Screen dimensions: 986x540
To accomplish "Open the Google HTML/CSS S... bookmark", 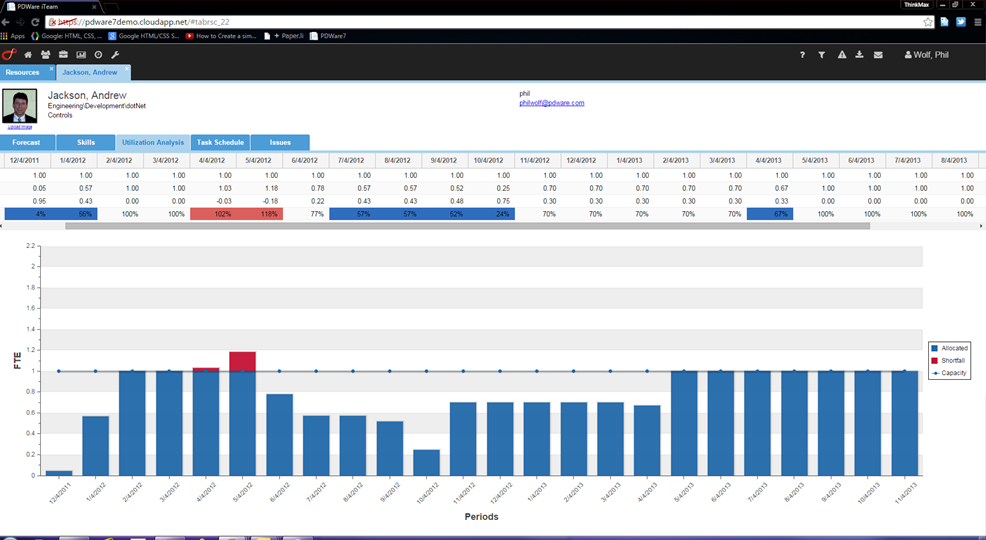I will (143, 36).
